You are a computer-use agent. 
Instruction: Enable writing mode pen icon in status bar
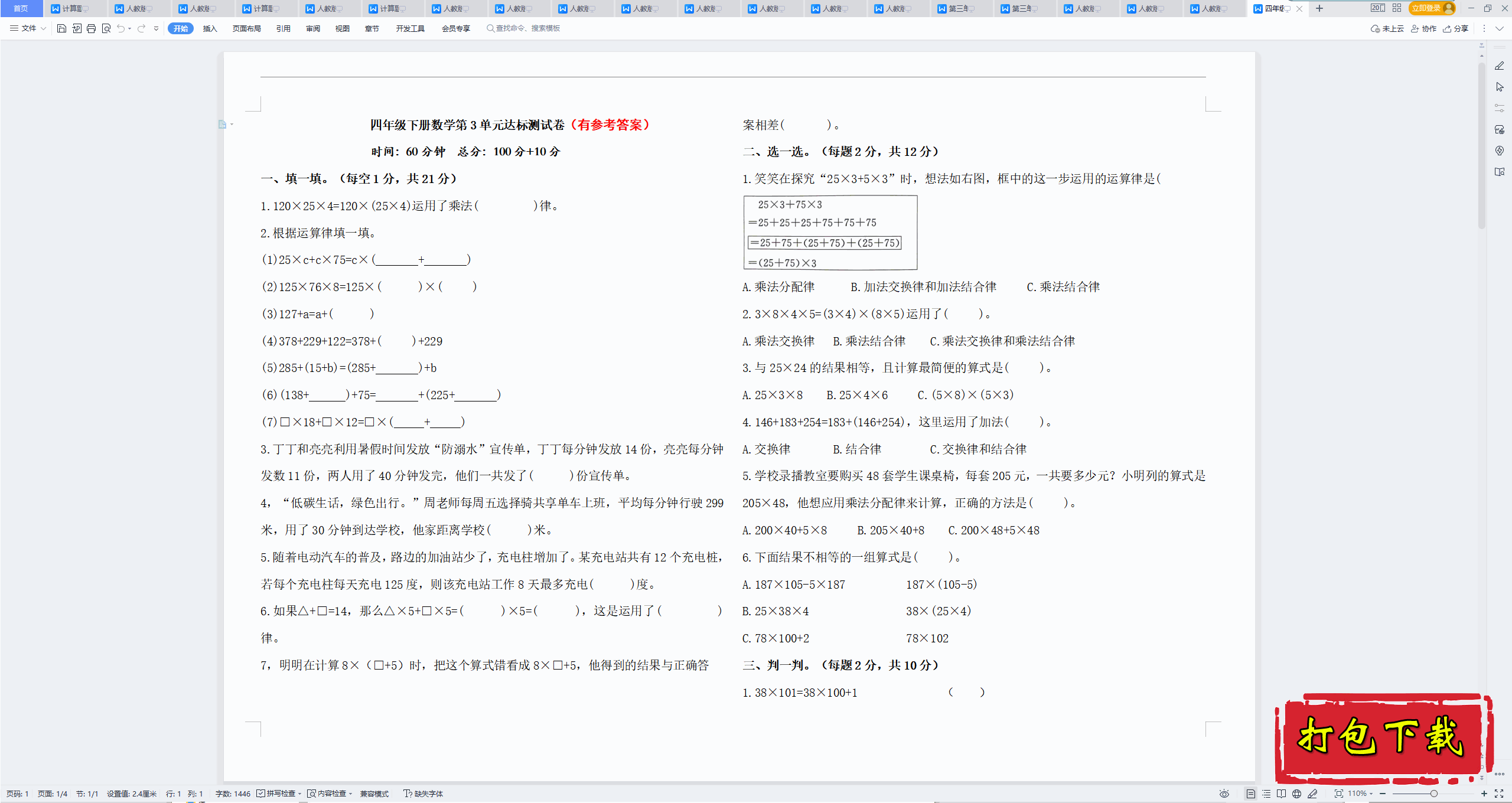click(1312, 794)
